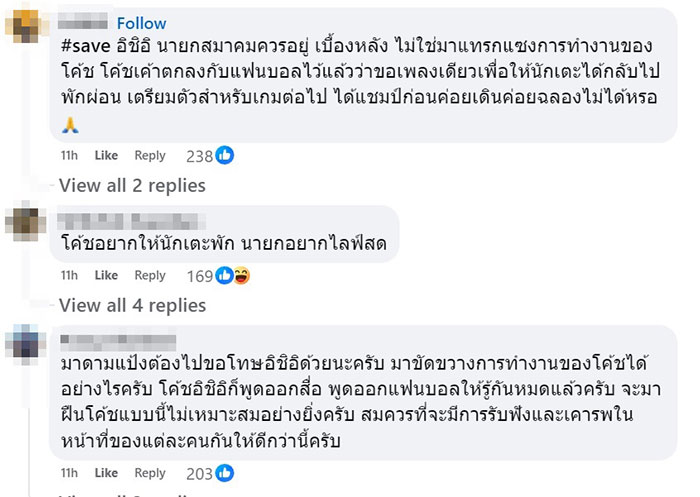The height and width of the screenshot is (497, 700).
Task: Click the blue thumbs-up icon beside 238
Action: click(225, 155)
